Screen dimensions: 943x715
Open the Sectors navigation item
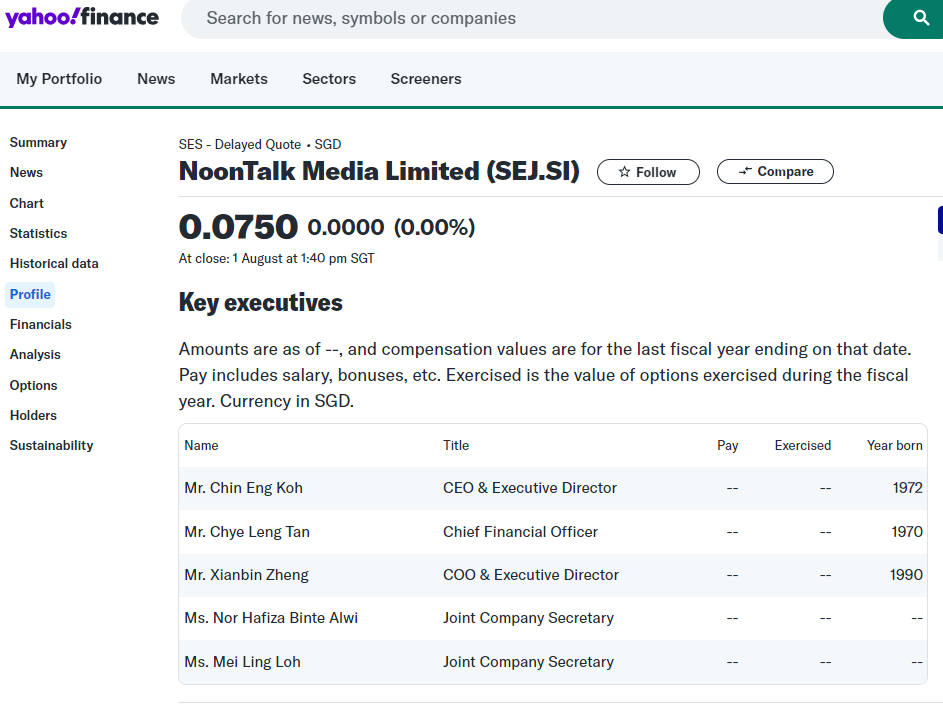(329, 79)
